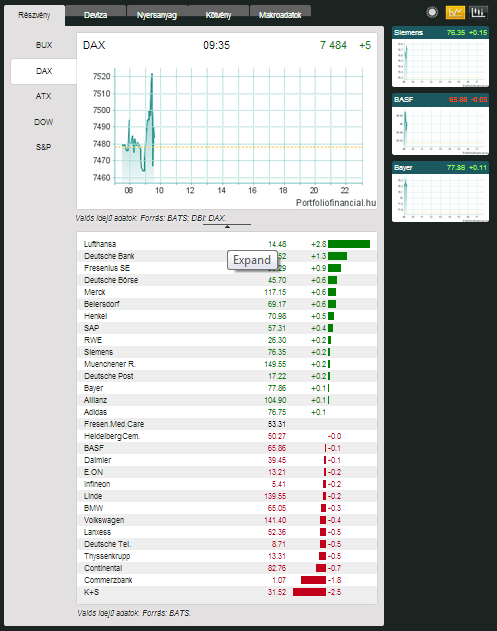Image resolution: width=497 pixels, height=631 pixels.
Task: Click the Lufthansa +2.8 green change bar
Action: pyautogui.click(x=349, y=244)
